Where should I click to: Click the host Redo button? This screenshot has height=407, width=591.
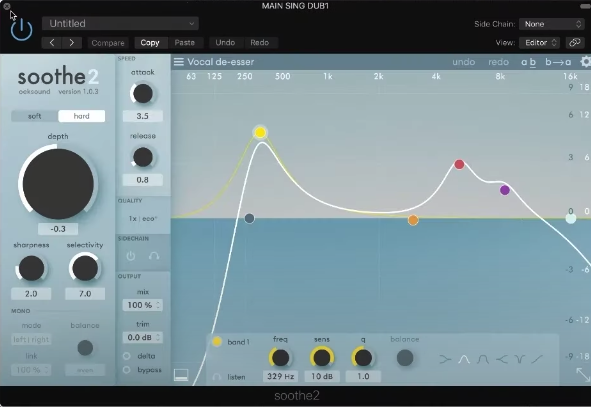pos(260,43)
